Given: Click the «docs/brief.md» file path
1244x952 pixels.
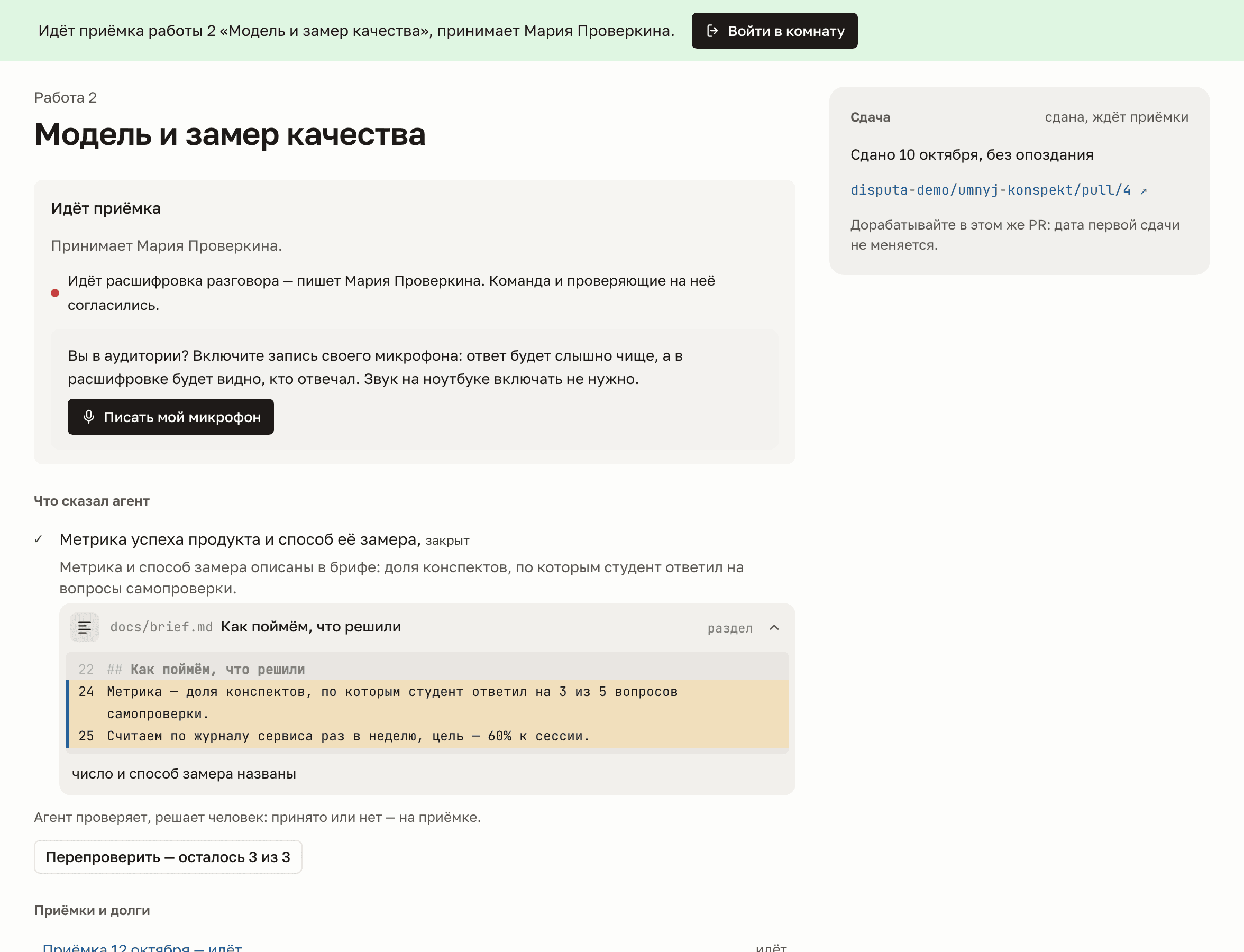Looking at the screenshot, I should point(161,627).
